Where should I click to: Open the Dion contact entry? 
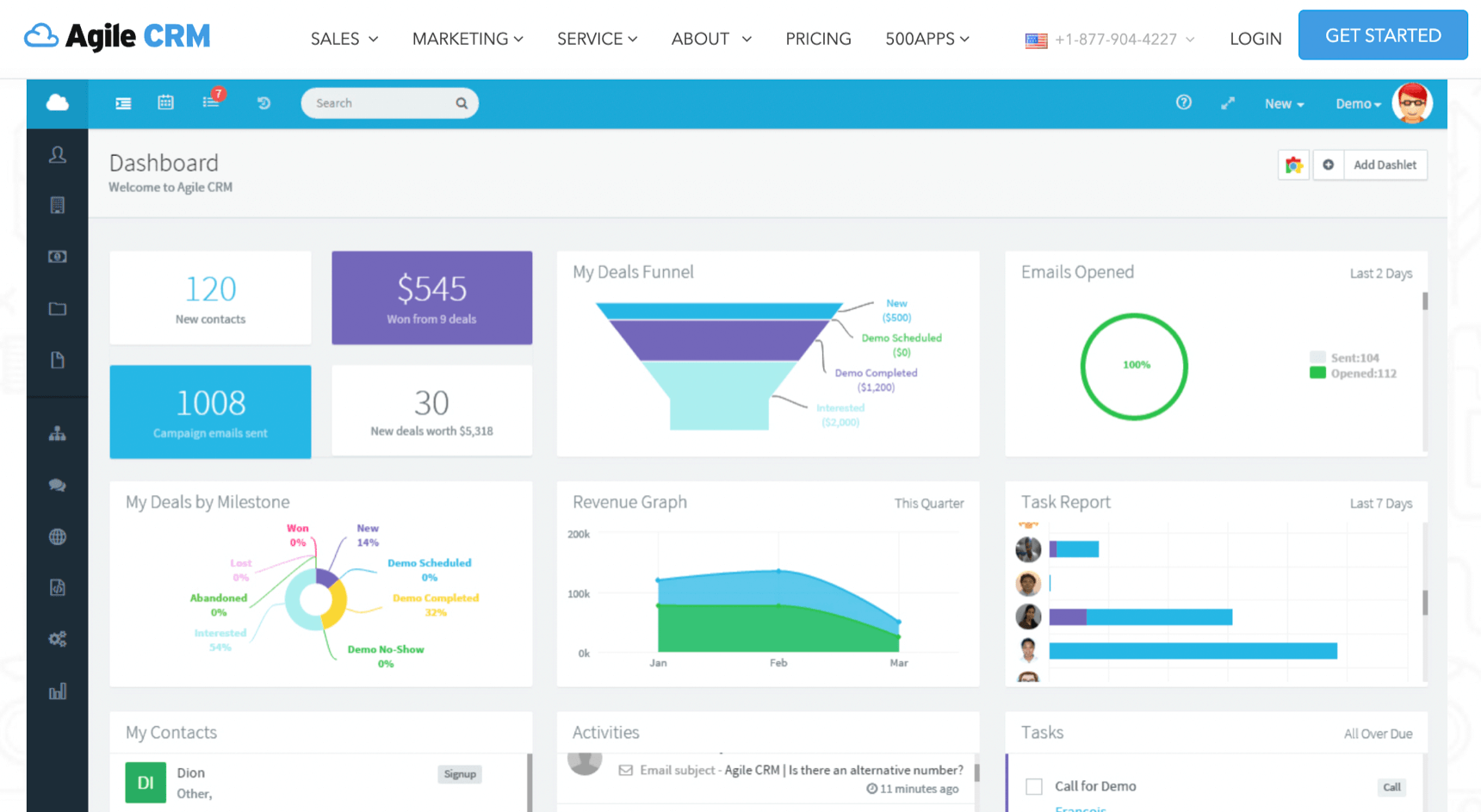[x=319, y=783]
